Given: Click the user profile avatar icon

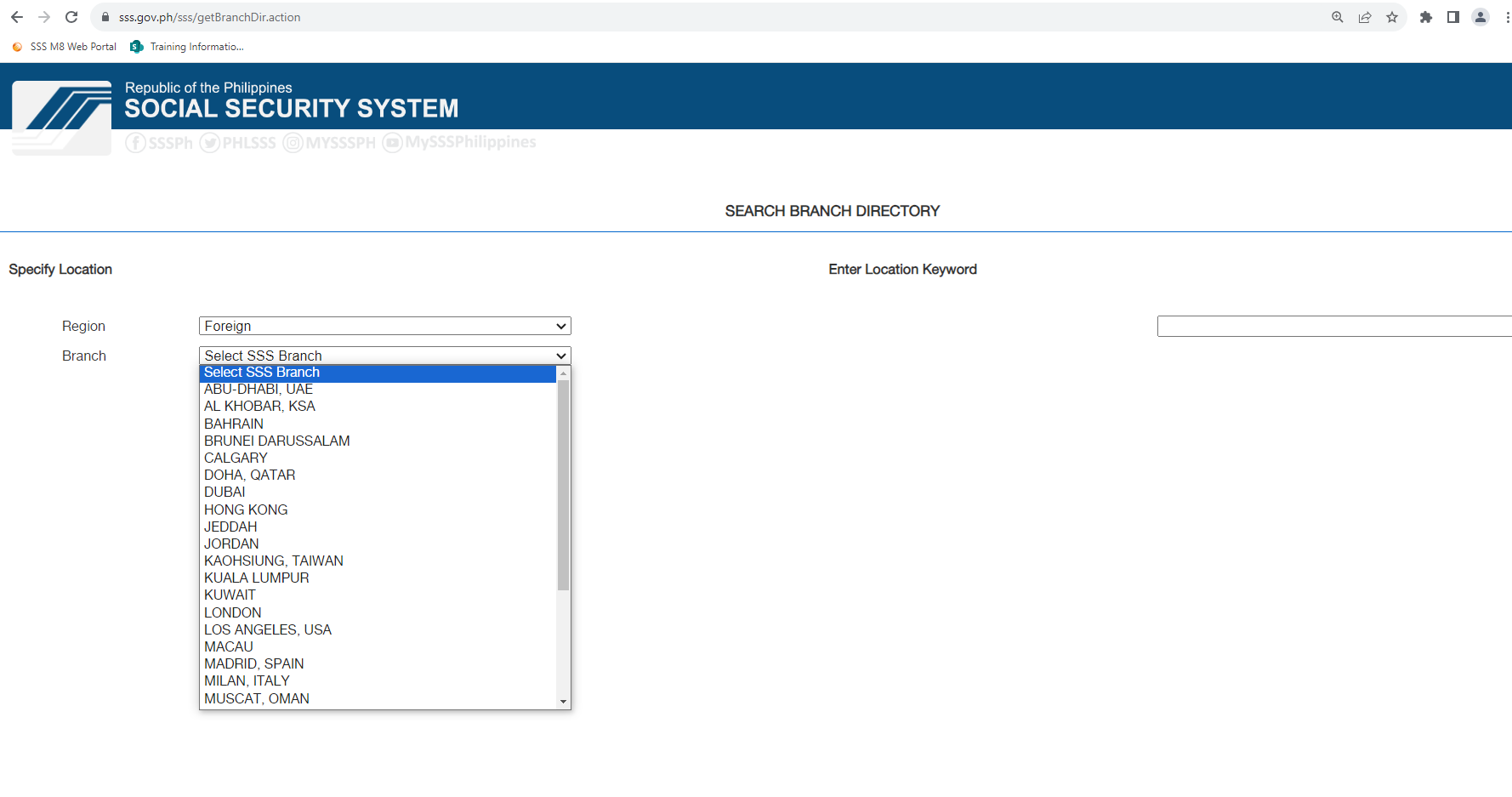Looking at the screenshot, I should click(1481, 17).
